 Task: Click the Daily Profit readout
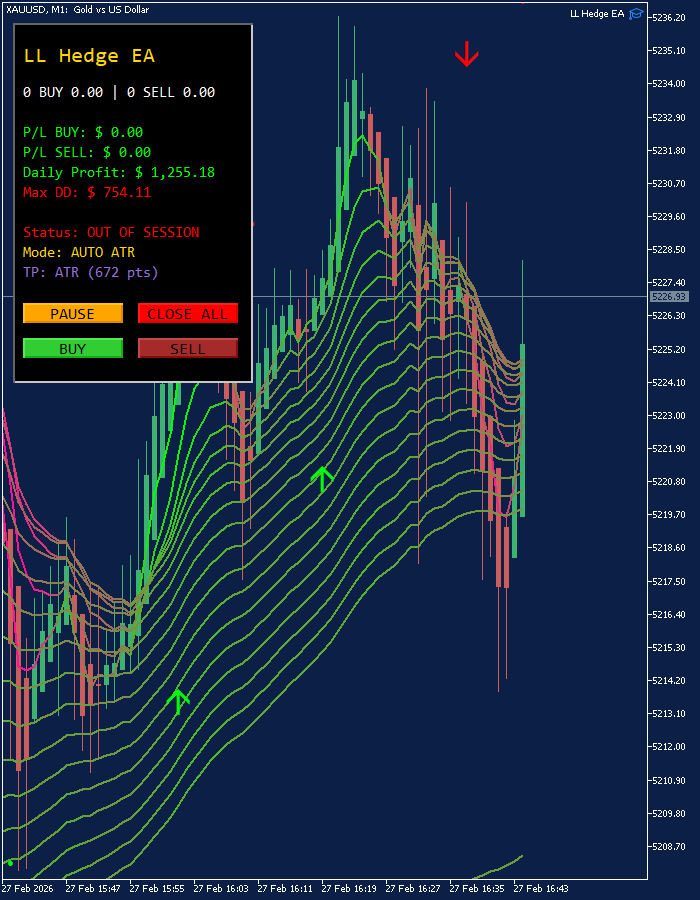pos(119,172)
